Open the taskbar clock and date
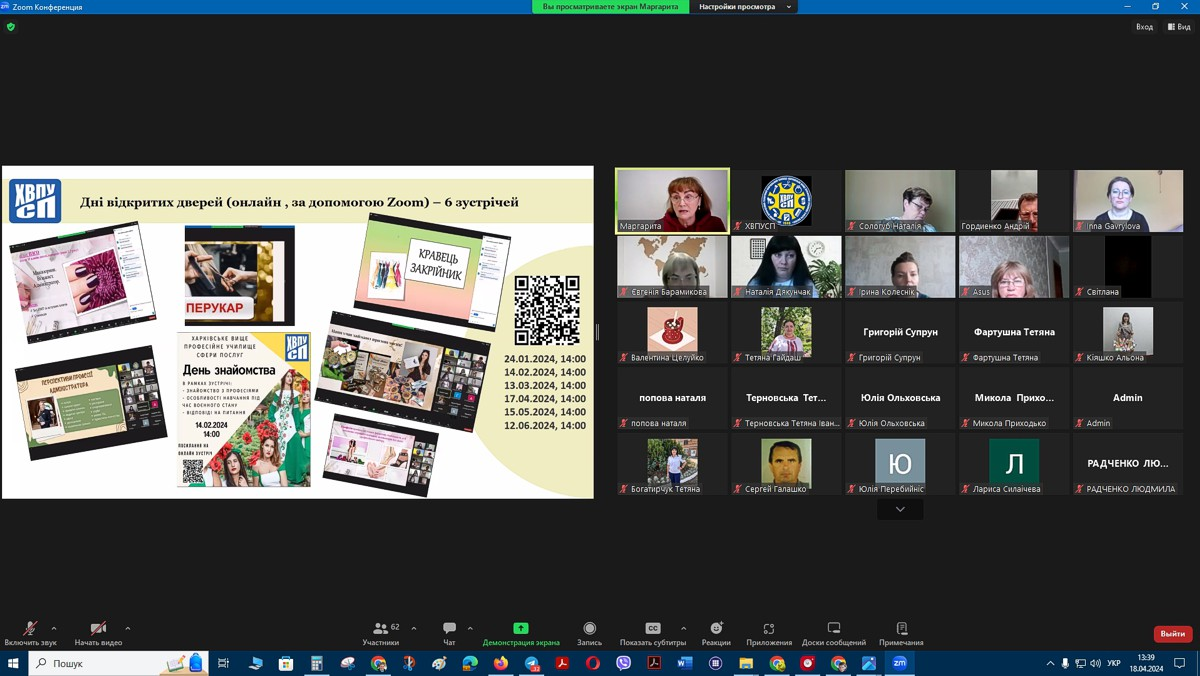Image resolution: width=1200 pixels, height=676 pixels. [1146, 663]
